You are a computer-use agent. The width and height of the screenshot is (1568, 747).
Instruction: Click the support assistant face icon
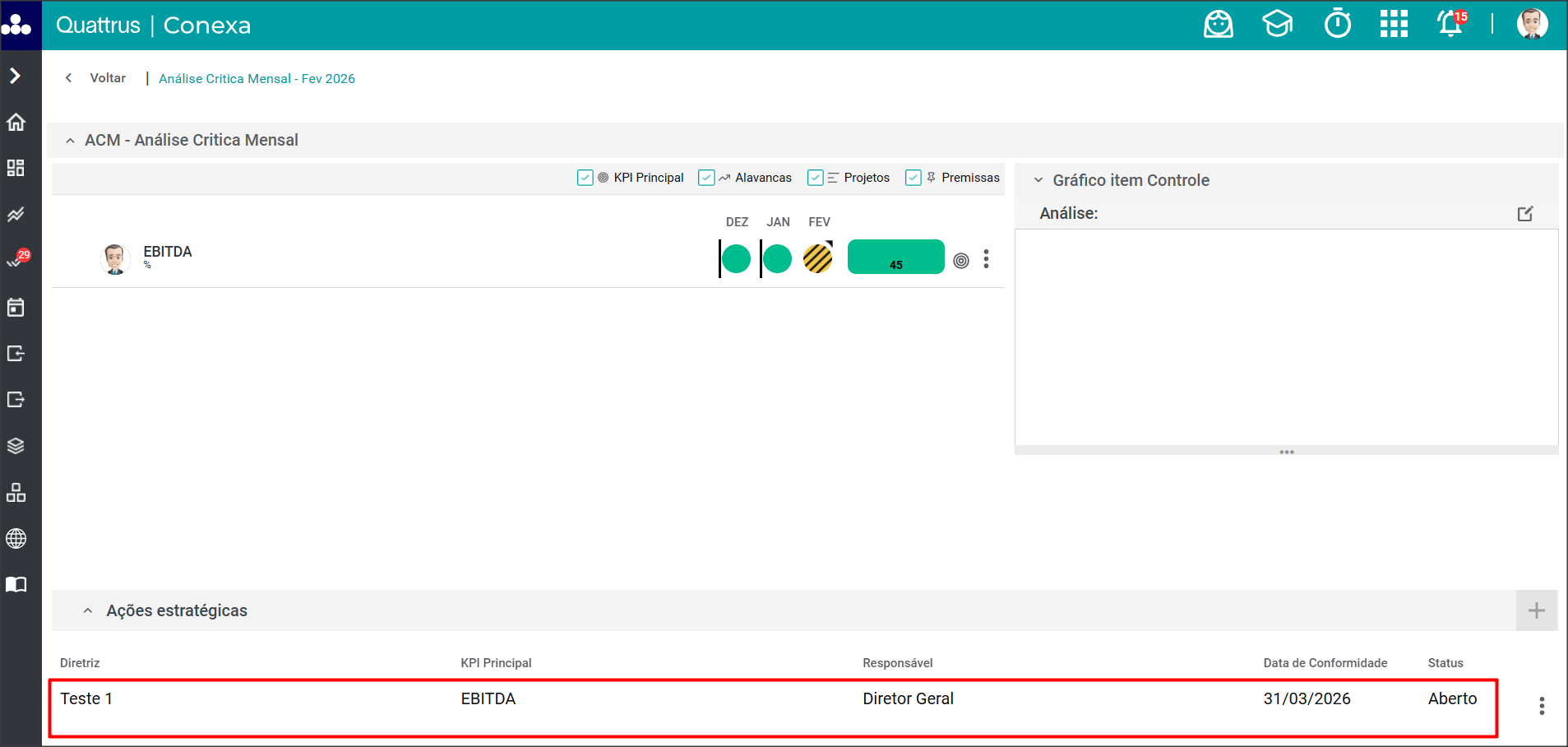coord(1218,25)
